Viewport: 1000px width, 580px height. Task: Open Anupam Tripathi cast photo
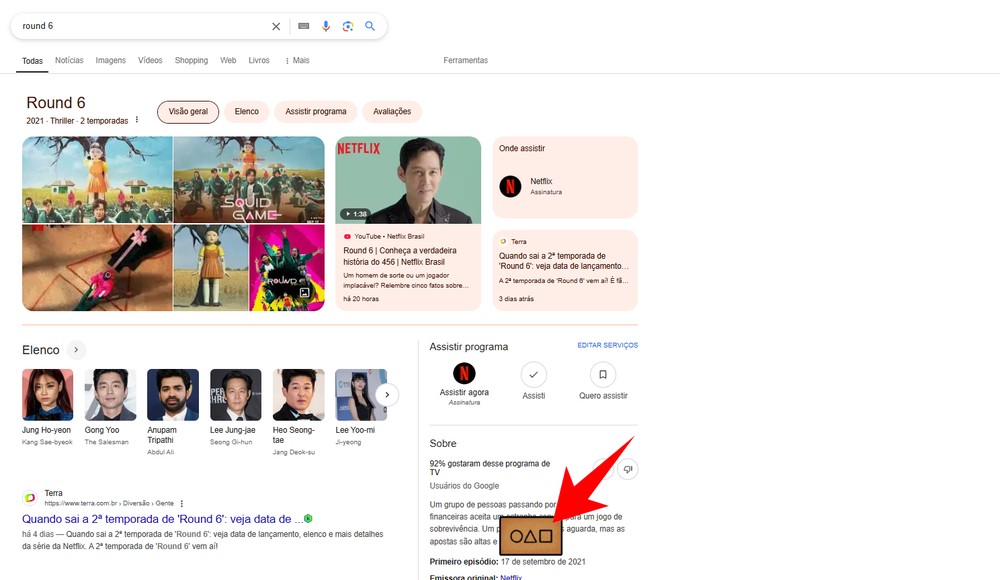point(173,394)
